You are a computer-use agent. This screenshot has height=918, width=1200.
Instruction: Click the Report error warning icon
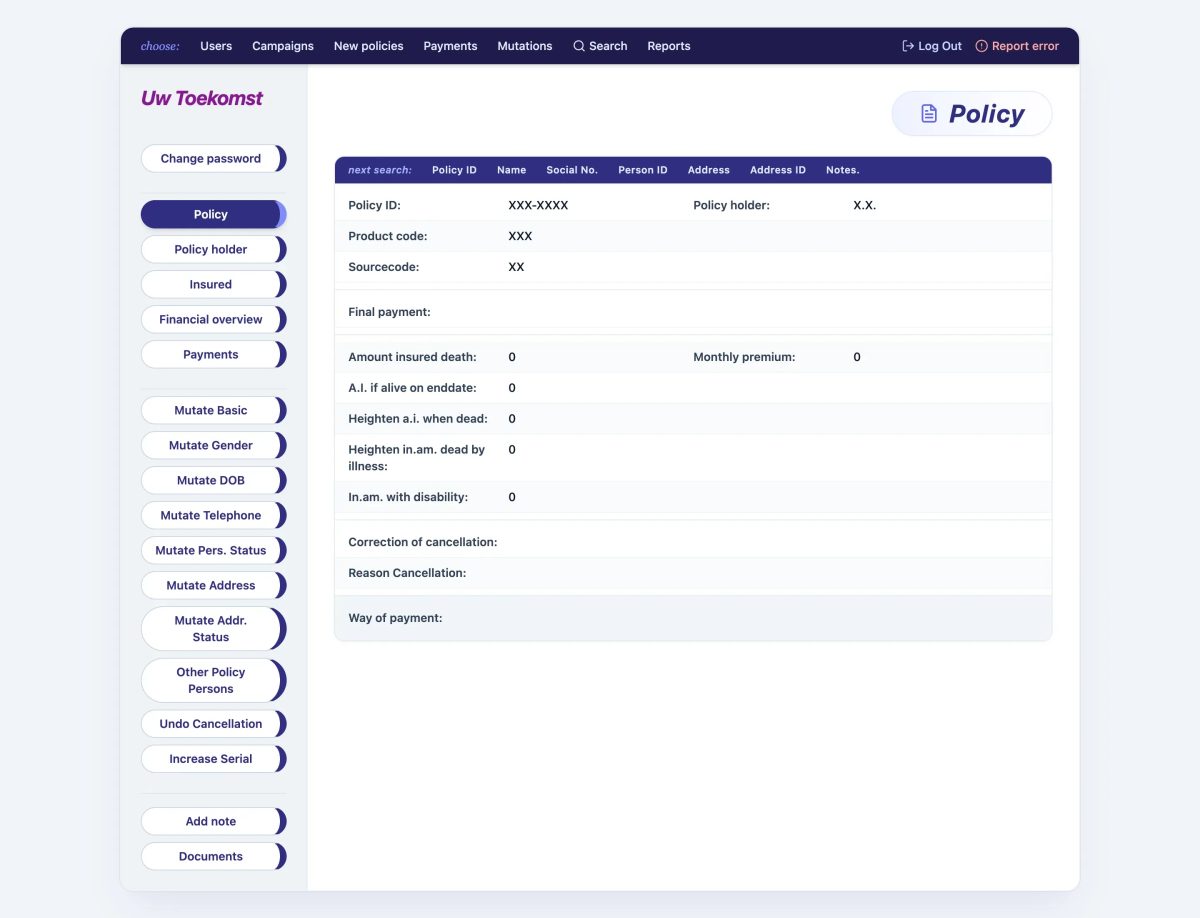pyautogui.click(x=981, y=46)
